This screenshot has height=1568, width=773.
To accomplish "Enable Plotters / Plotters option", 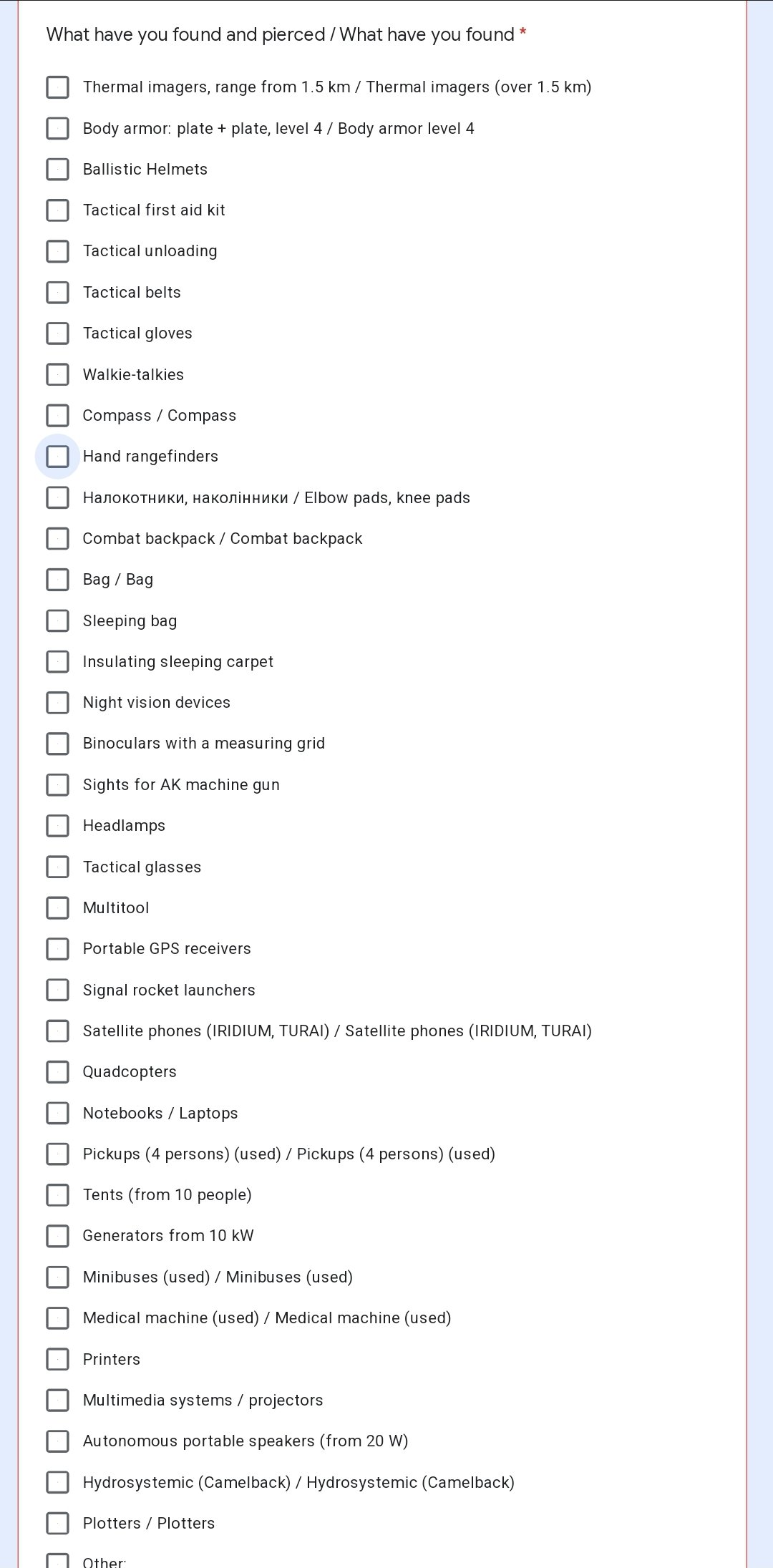I will (57, 1524).
